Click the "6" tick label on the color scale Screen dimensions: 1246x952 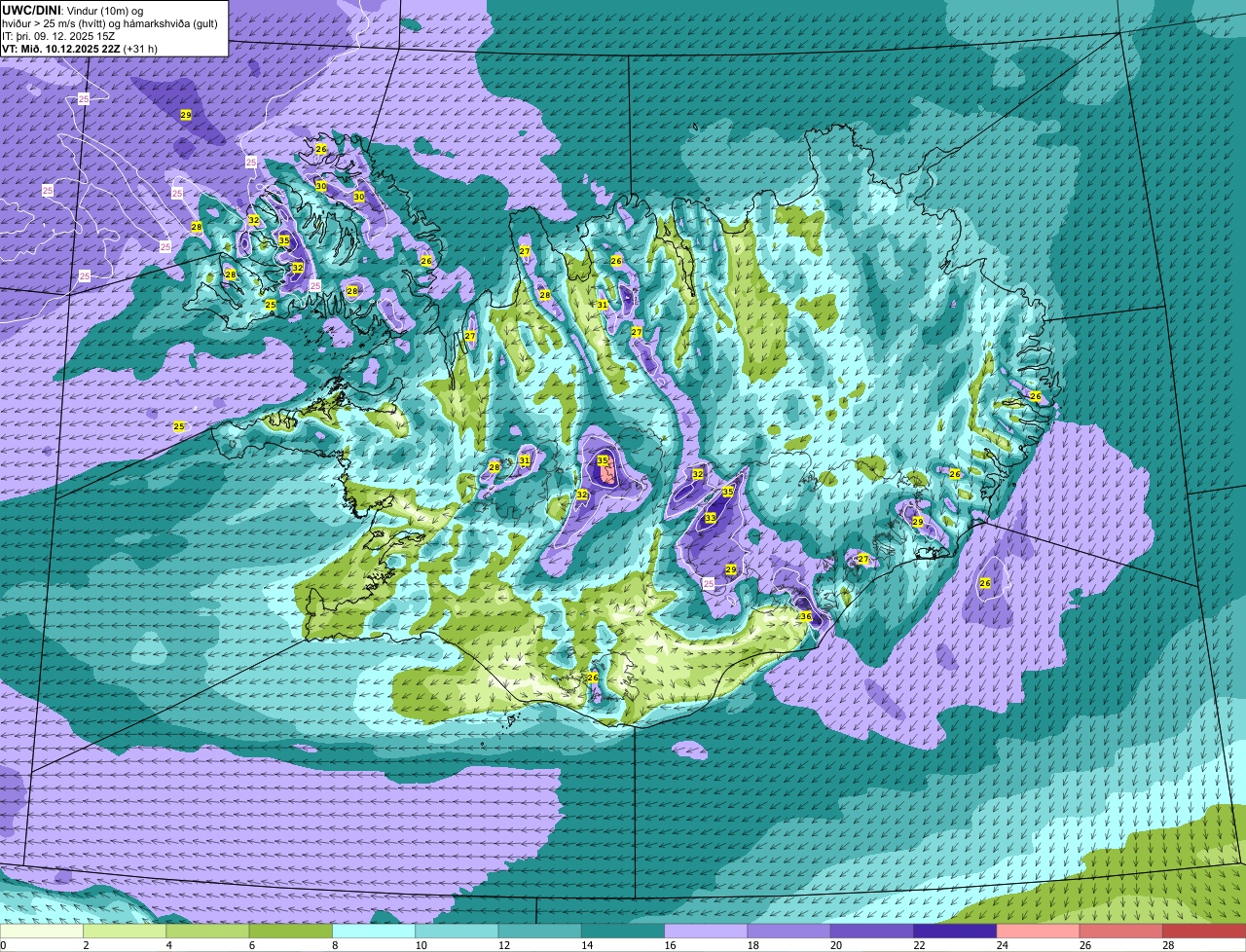(x=251, y=945)
